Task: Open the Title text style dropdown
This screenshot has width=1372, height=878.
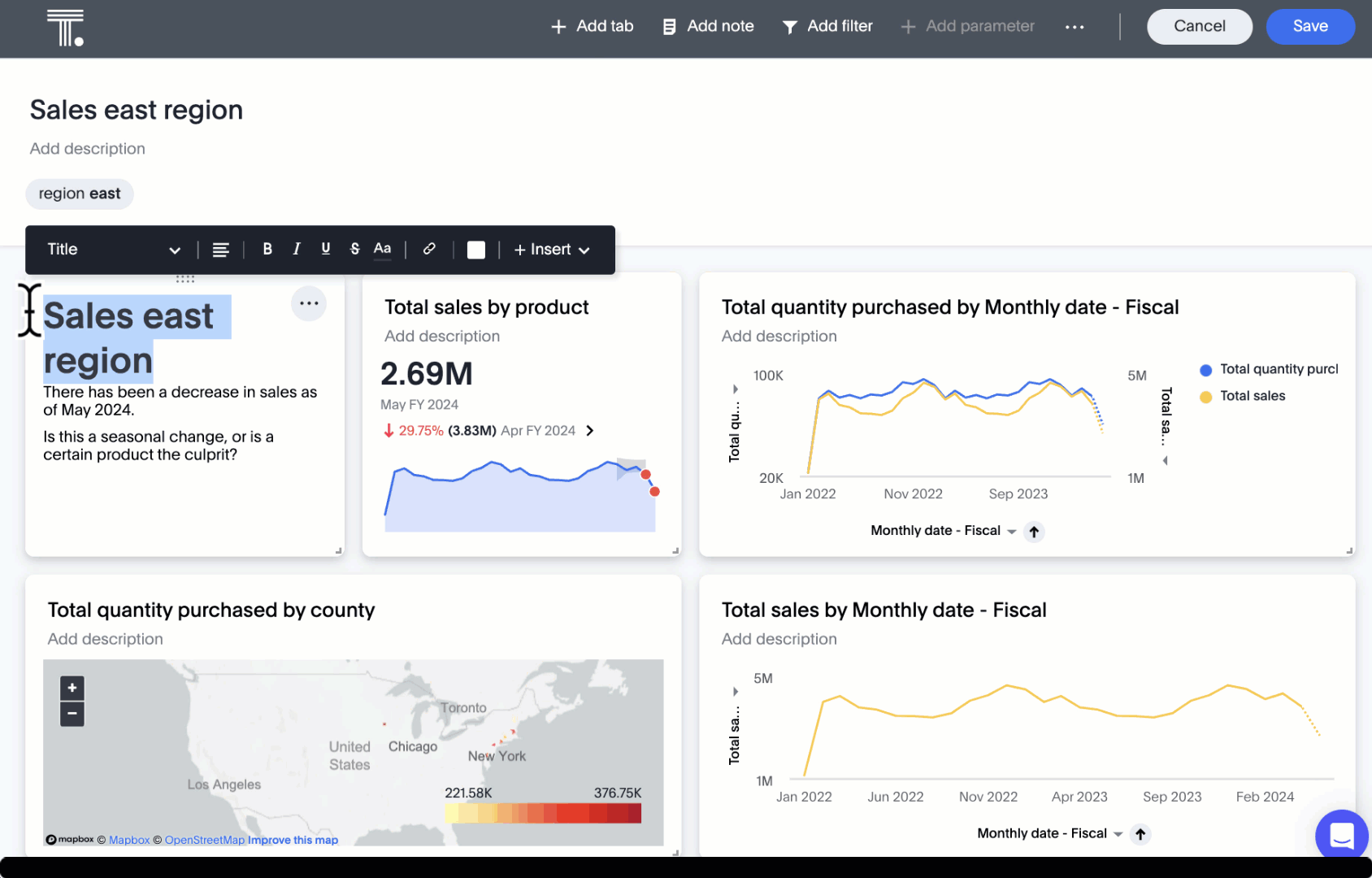Action: (112, 250)
